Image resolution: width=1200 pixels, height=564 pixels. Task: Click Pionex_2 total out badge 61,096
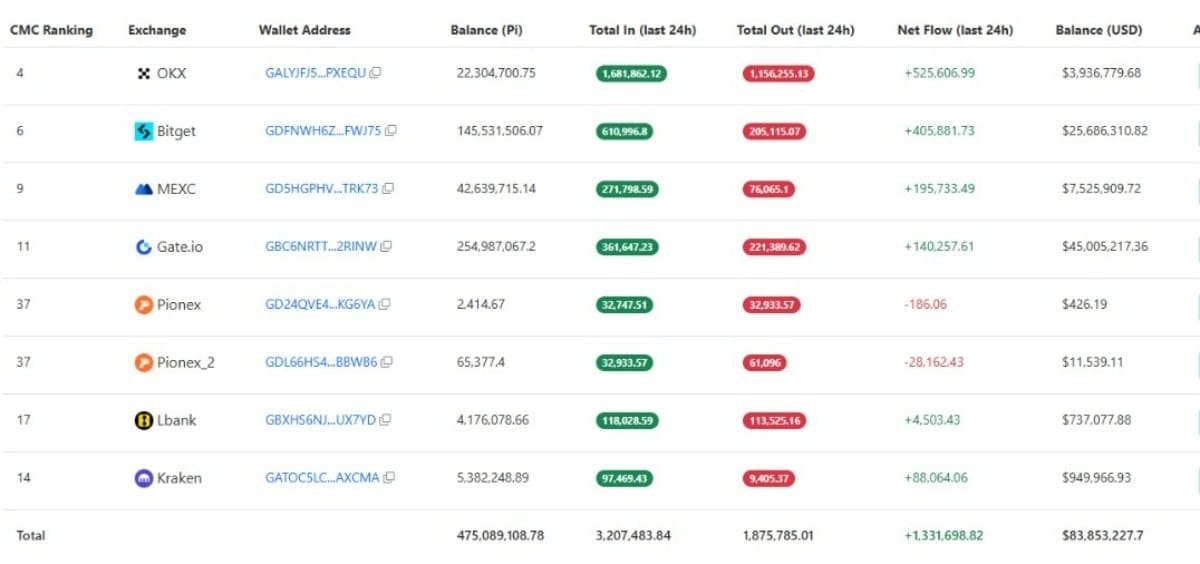[765, 363]
